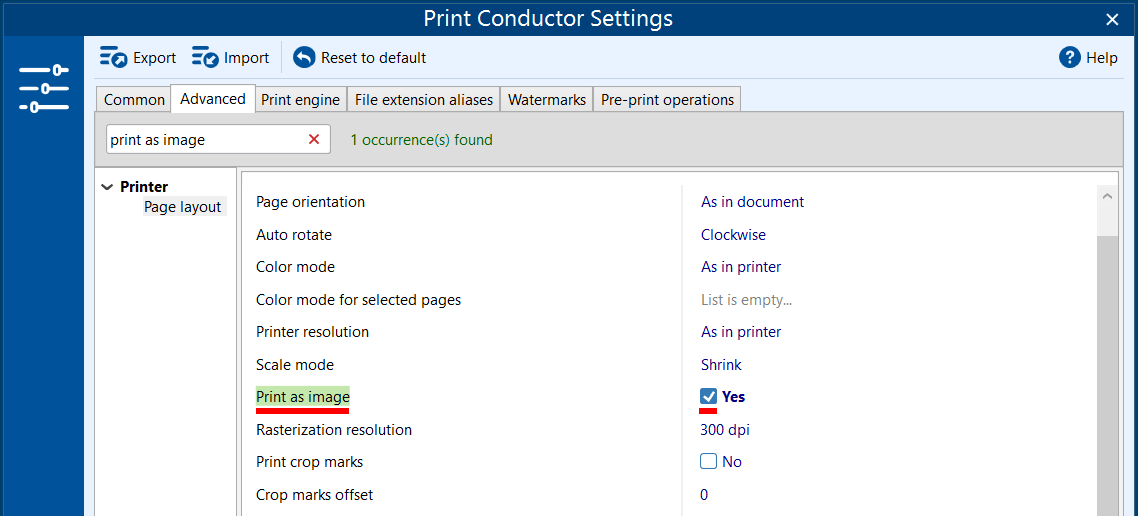Open Page orientation value As in document
Screen dimensions: 1138x516
pos(752,202)
